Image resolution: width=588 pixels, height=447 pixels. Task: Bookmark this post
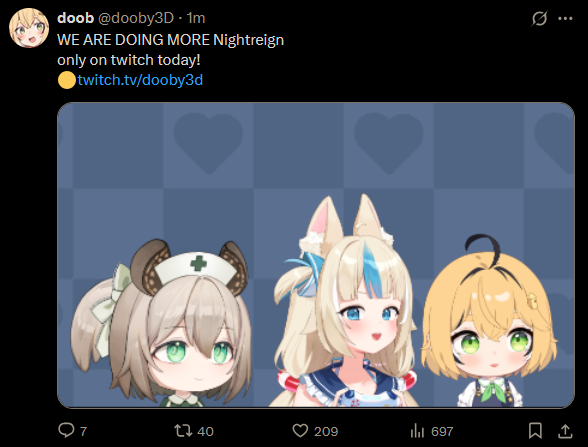tap(535, 430)
